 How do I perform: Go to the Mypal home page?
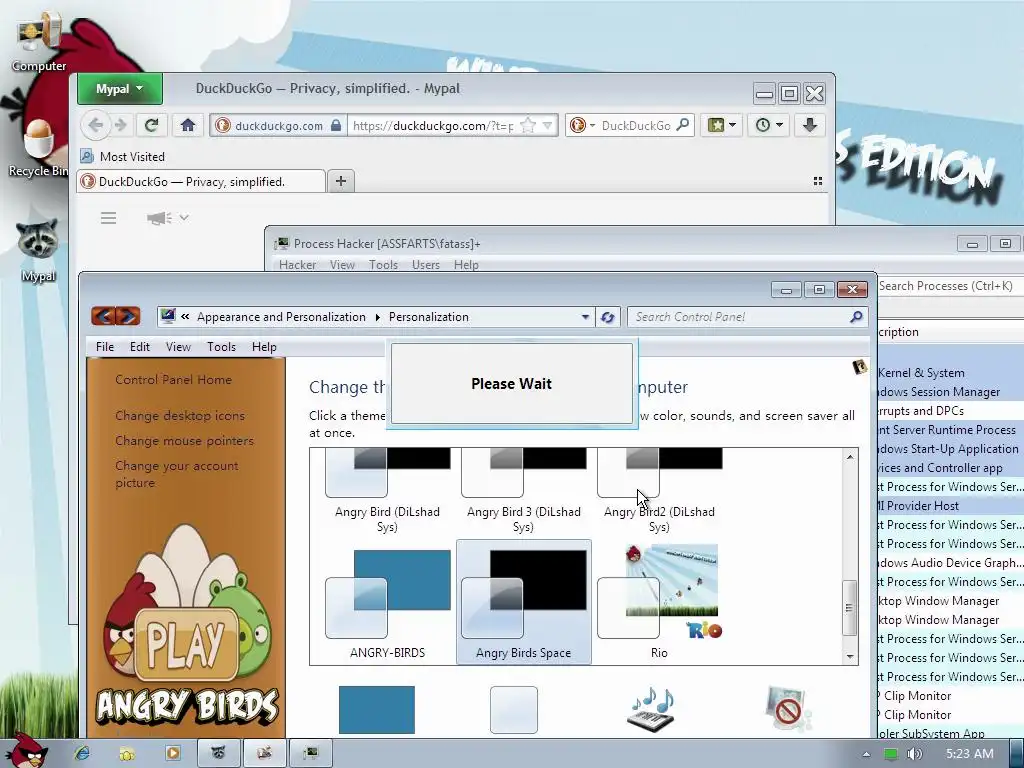(x=188, y=125)
